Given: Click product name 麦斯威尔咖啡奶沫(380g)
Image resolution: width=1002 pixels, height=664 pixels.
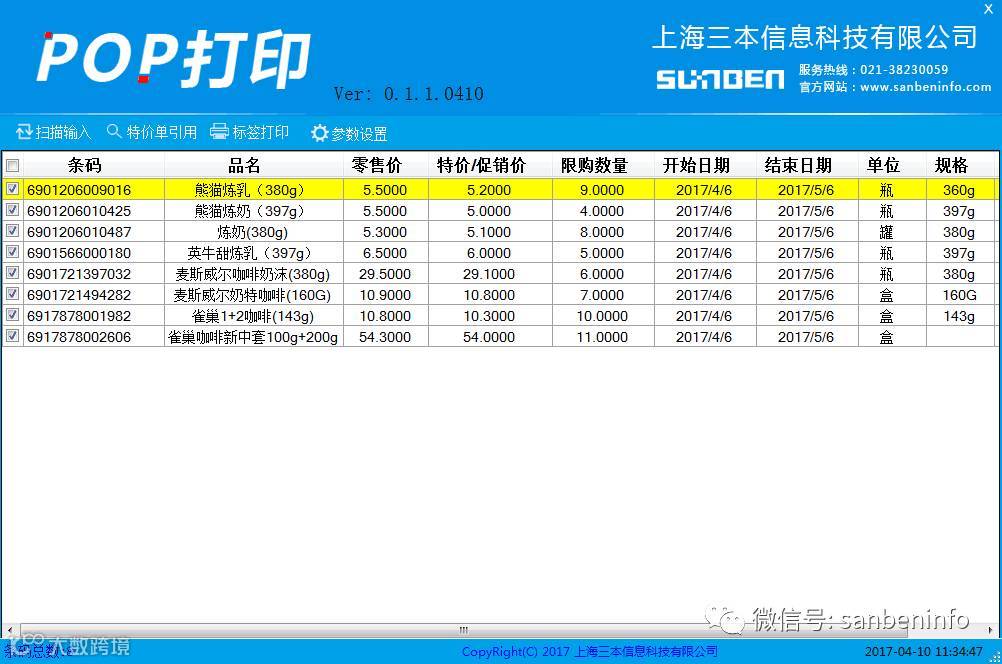Looking at the screenshot, I should (x=253, y=274).
